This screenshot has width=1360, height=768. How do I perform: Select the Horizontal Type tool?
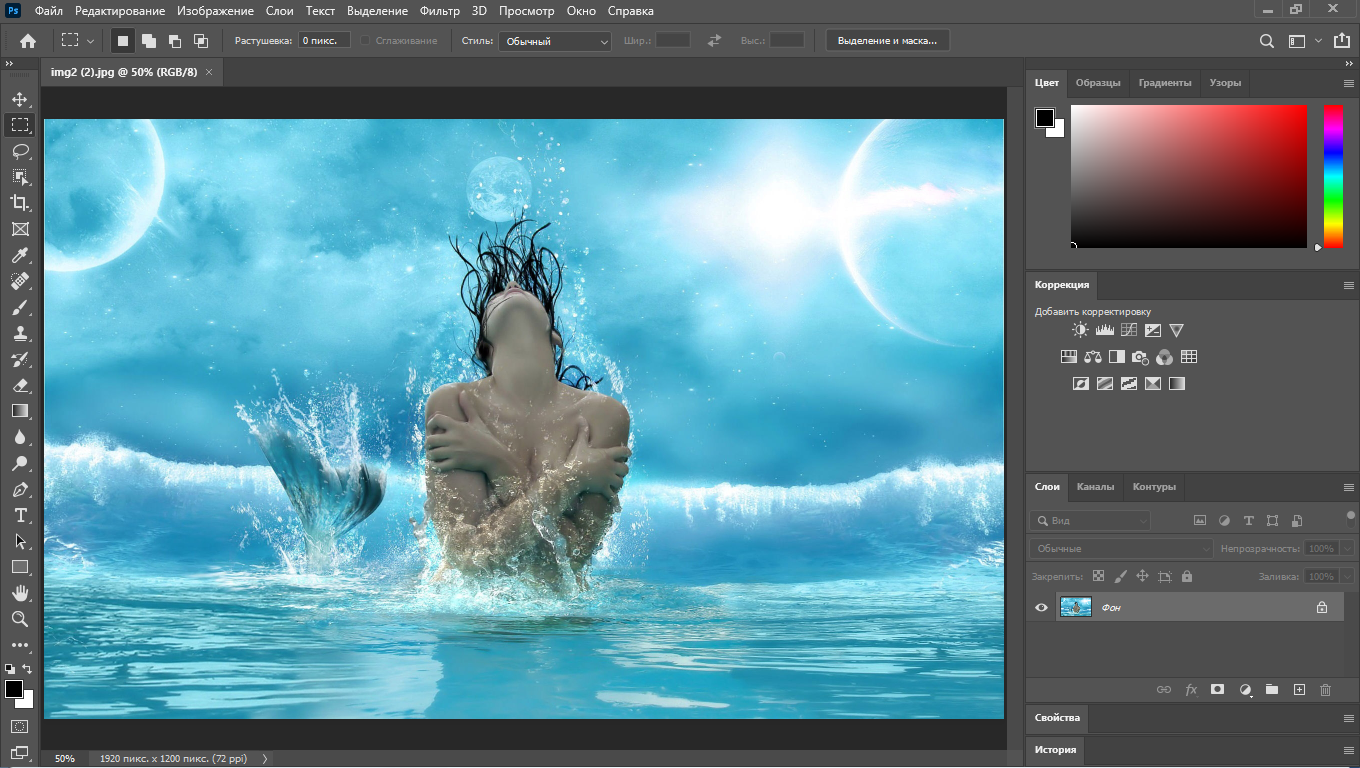tap(20, 515)
